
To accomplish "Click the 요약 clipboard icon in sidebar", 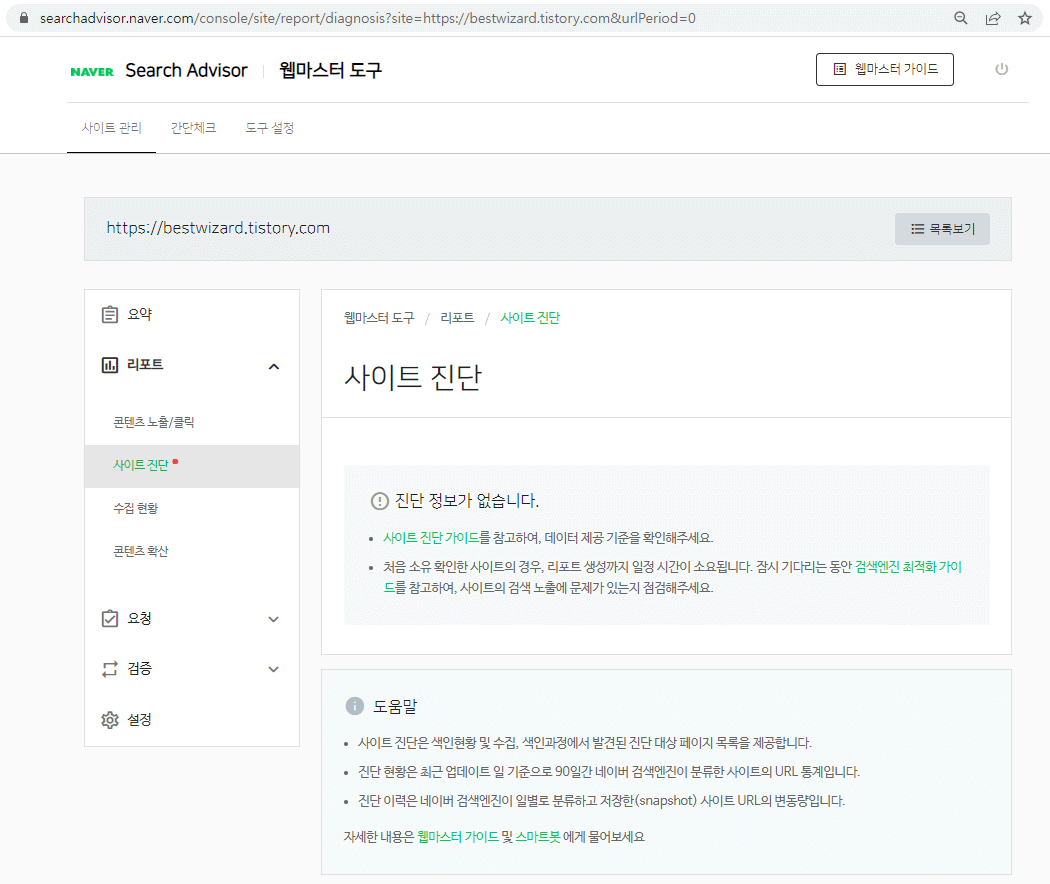I will click(x=111, y=313).
